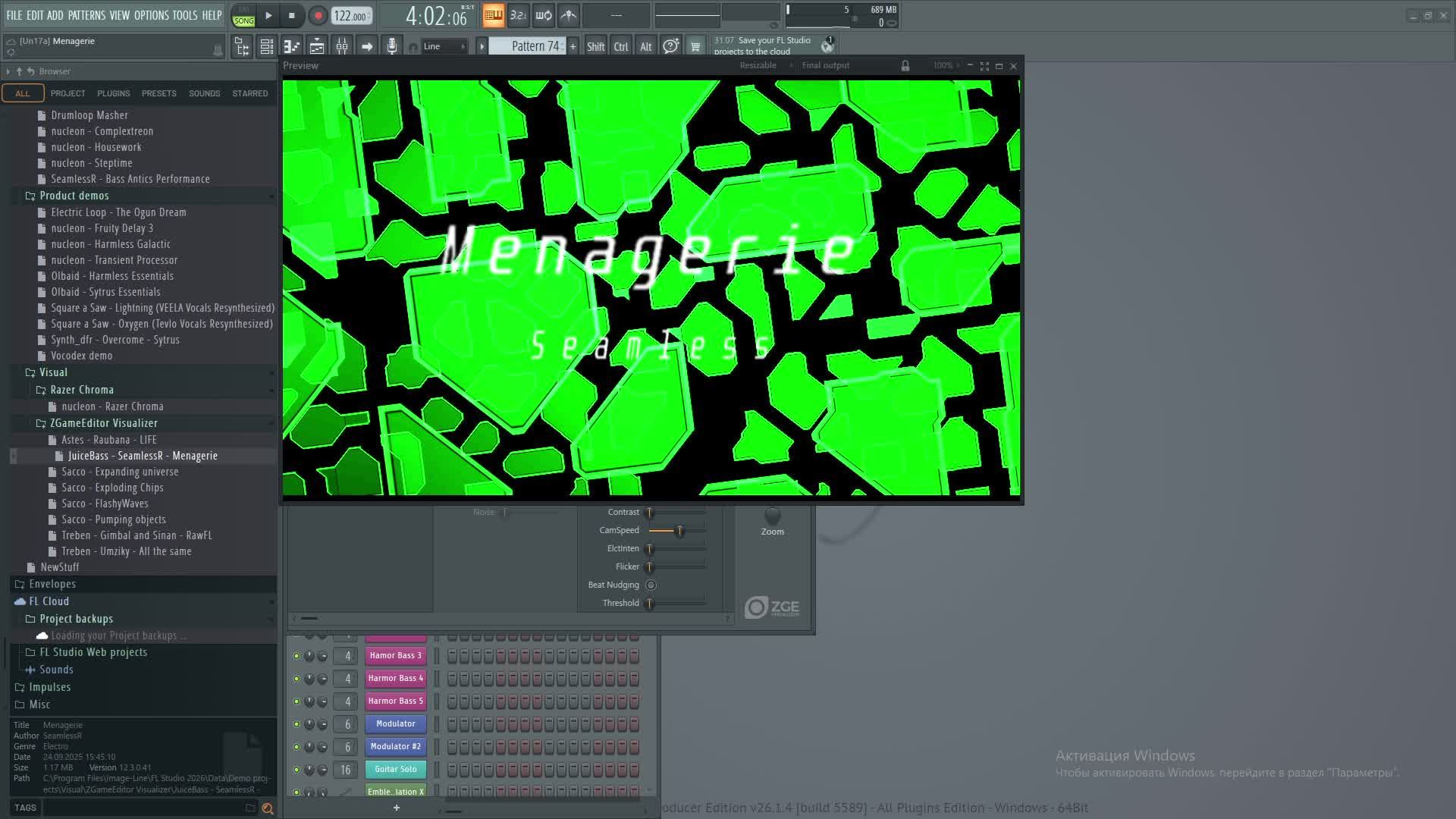Click the tempo 122.000 field
Image resolution: width=1456 pixels, height=819 pixels.
coord(351,16)
